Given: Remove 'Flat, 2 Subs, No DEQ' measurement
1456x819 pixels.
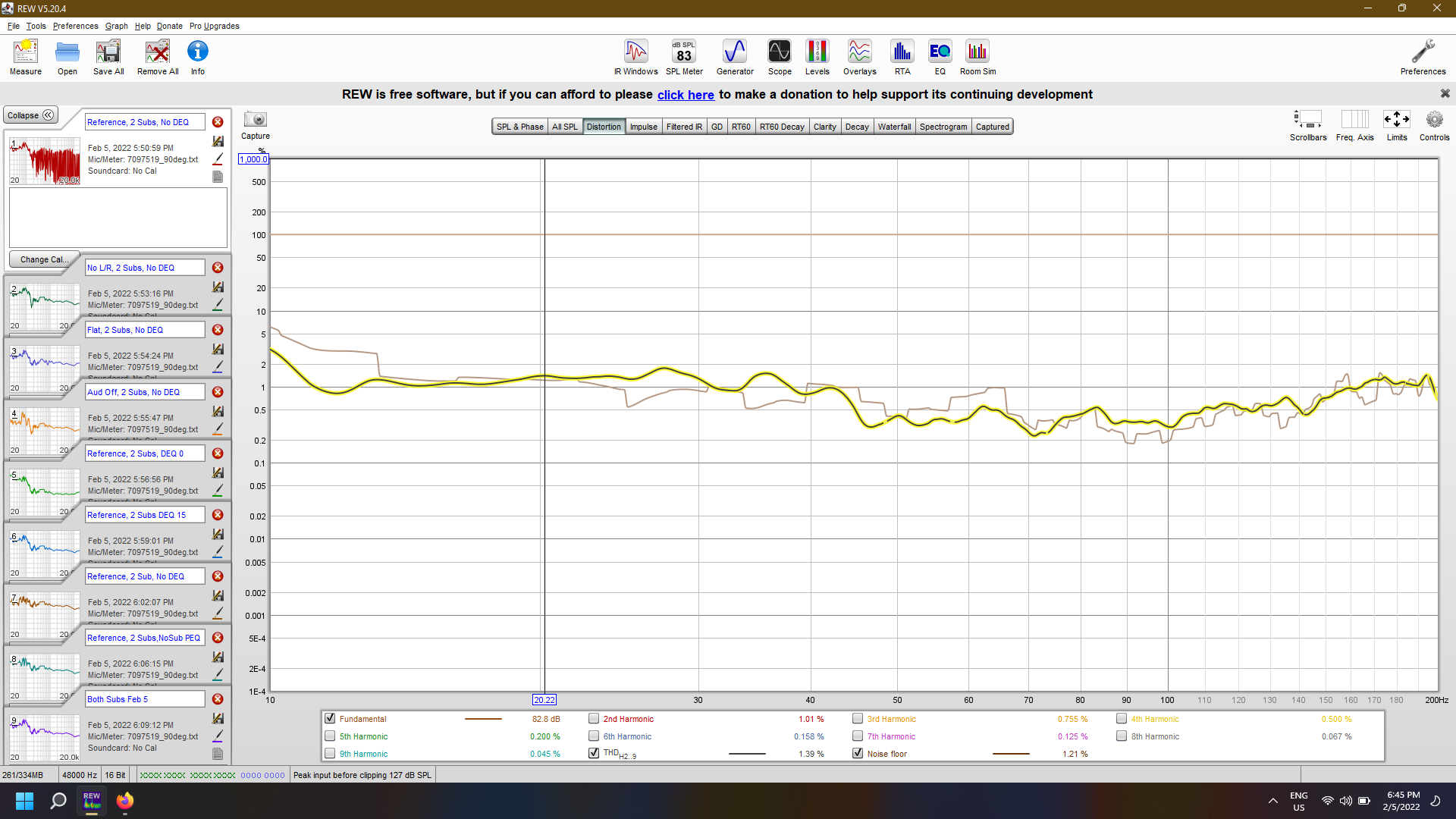Looking at the screenshot, I should coord(218,330).
